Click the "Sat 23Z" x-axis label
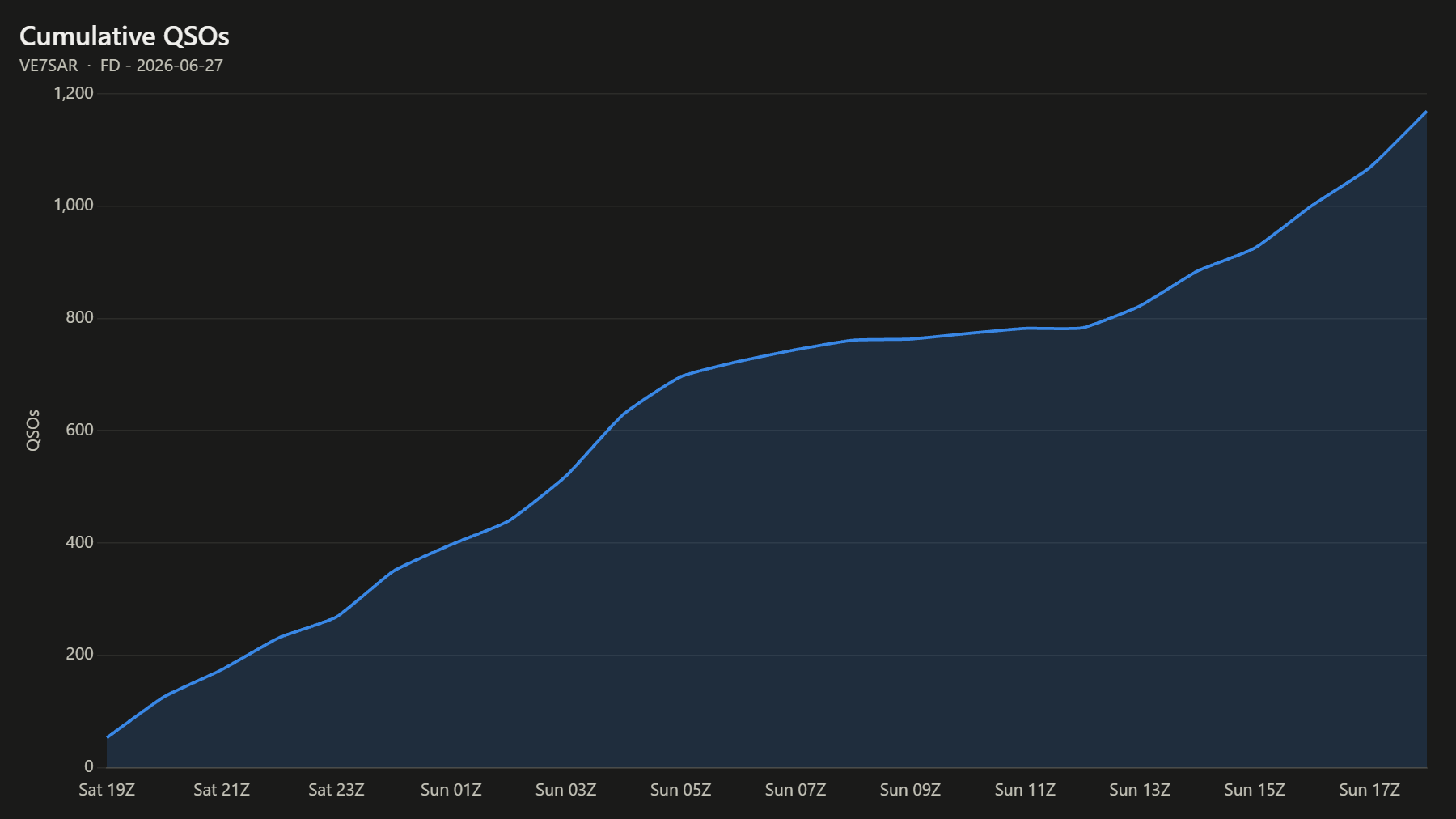 point(336,790)
